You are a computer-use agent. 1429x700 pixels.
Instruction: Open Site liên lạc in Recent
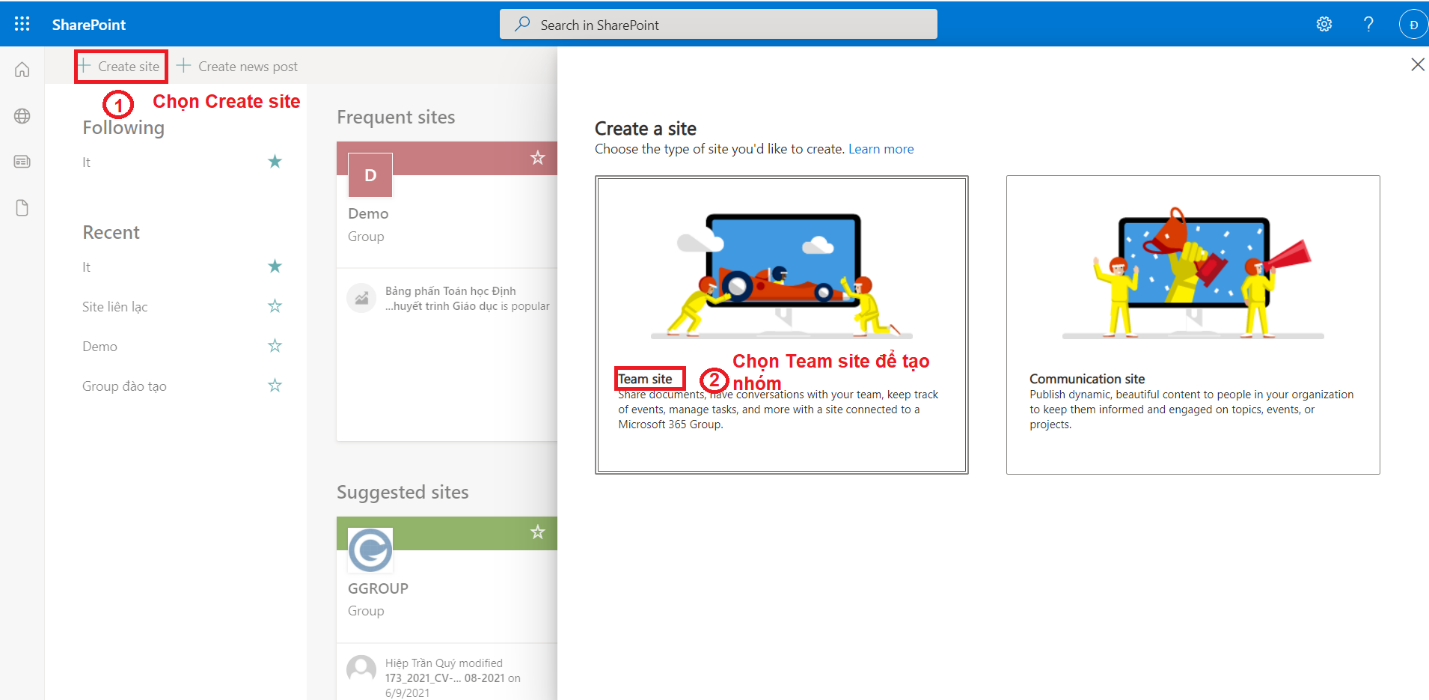(115, 306)
